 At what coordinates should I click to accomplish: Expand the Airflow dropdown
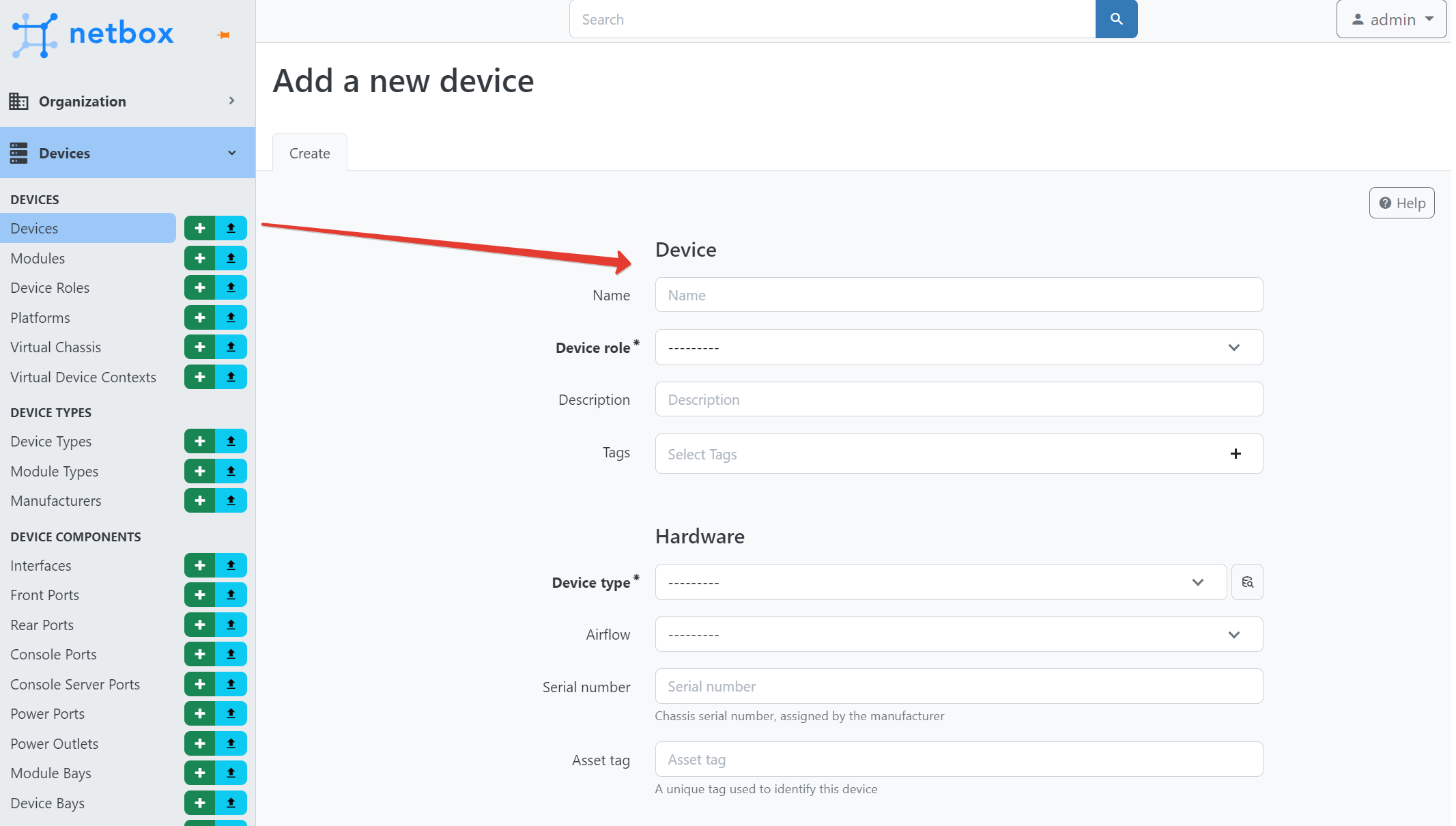tap(958, 635)
